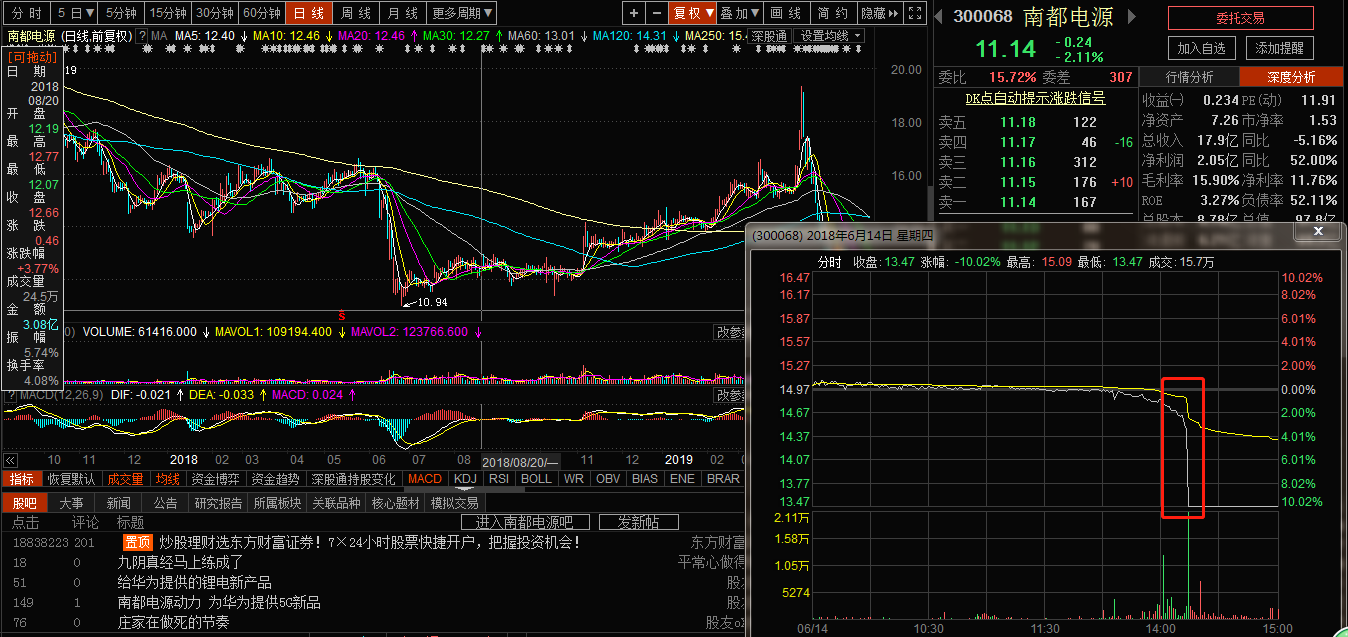Switch to 分时 view
This screenshot has height=637, width=1348.
coord(26,13)
